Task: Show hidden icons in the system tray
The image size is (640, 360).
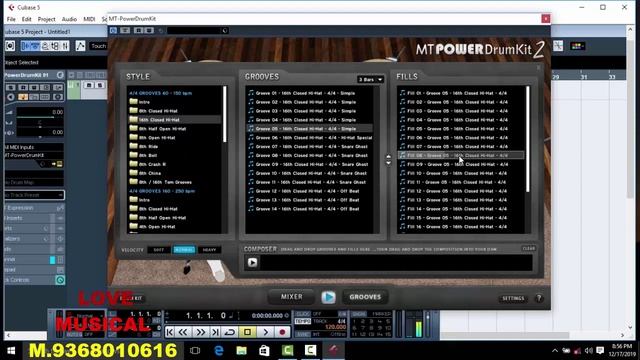Action: coord(554,351)
